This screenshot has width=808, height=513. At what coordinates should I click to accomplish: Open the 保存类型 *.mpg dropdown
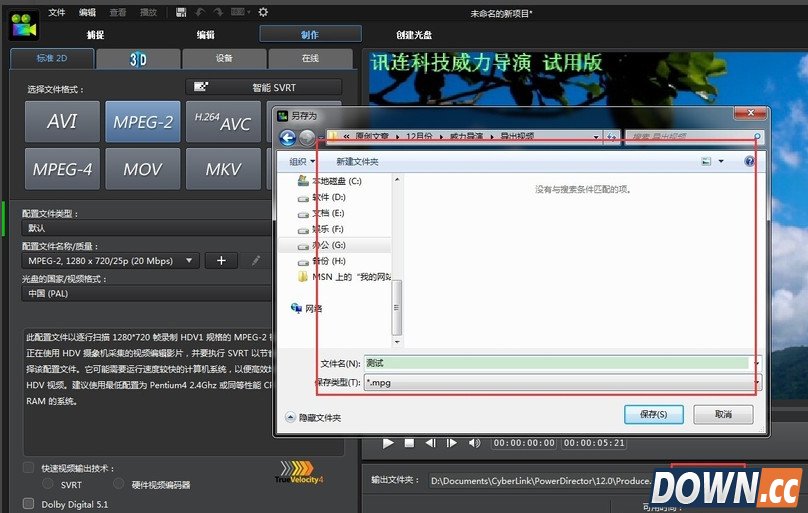coord(562,383)
